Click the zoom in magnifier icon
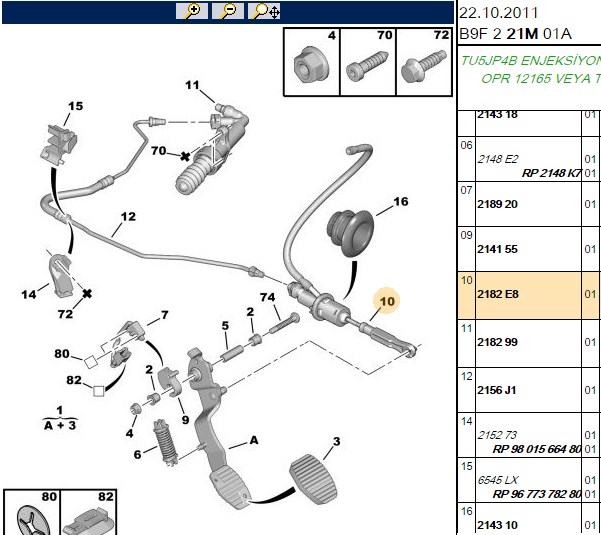 pyautogui.click(x=192, y=11)
